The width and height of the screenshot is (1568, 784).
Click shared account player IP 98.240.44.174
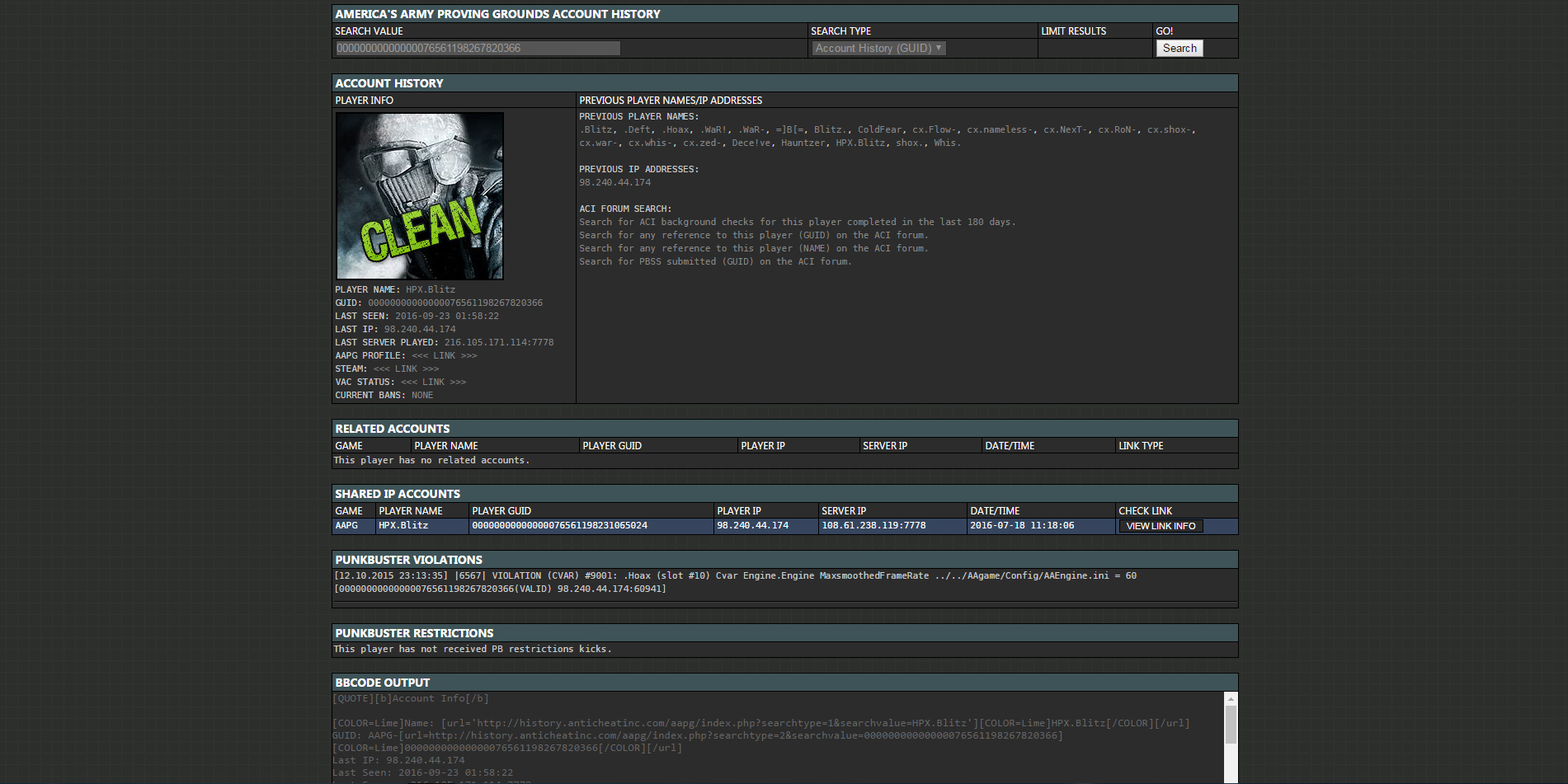752,525
